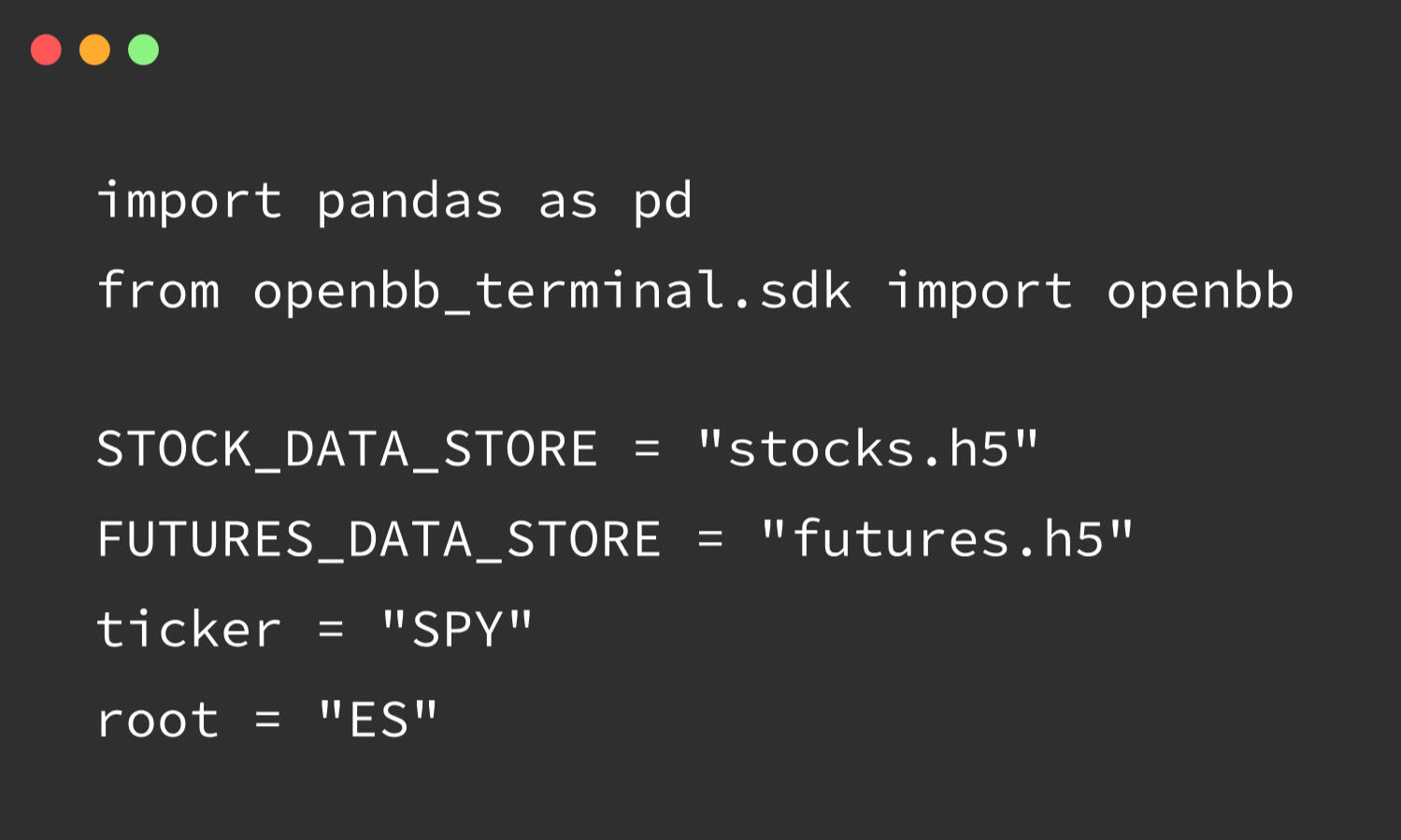This screenshot has height=840, width=1401.
Task: Click the green maximize dot
Action: [143, 50]
